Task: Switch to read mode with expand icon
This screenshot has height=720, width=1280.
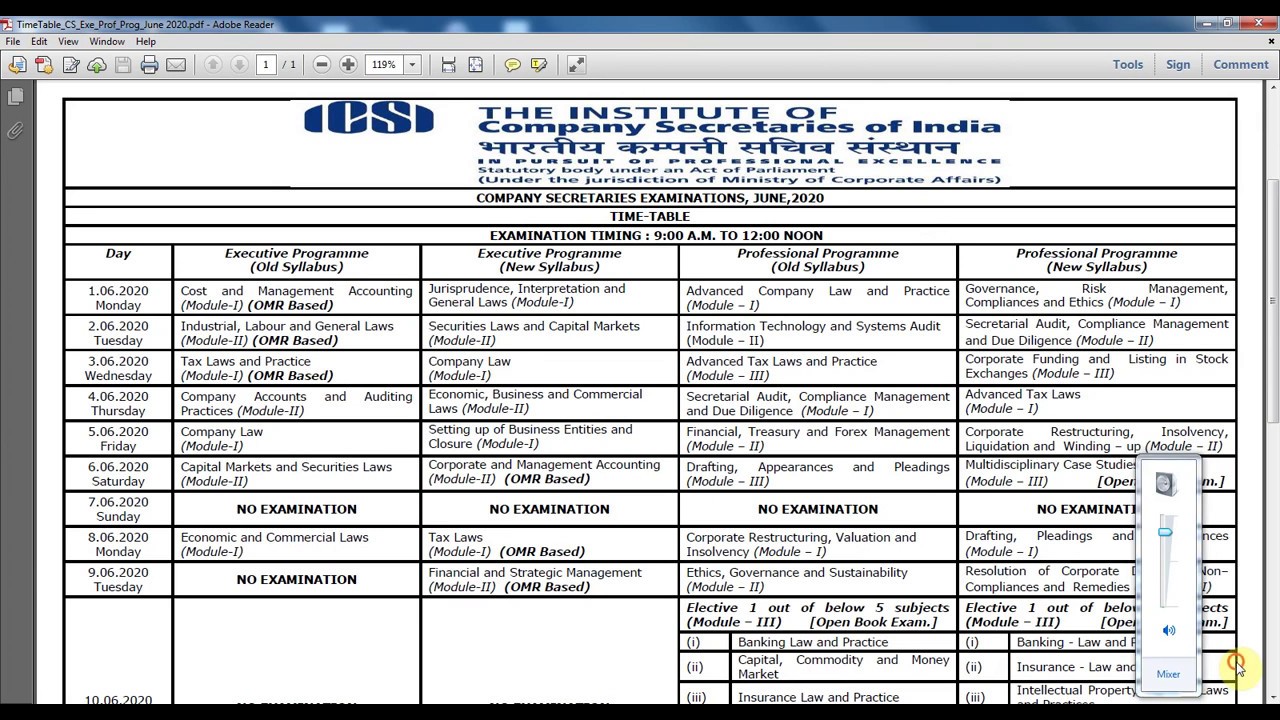Action: pos(577,64)
